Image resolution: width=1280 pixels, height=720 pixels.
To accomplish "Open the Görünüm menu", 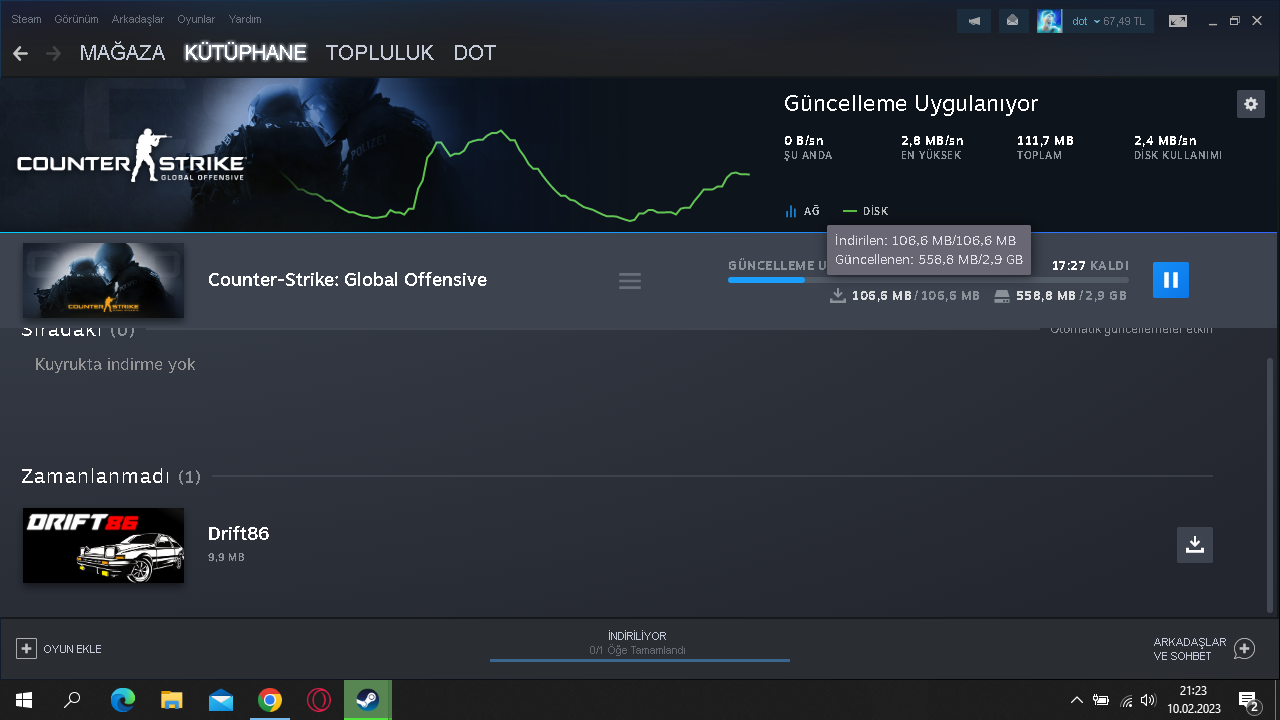I will pyautogui.click(x=77, y=19).
